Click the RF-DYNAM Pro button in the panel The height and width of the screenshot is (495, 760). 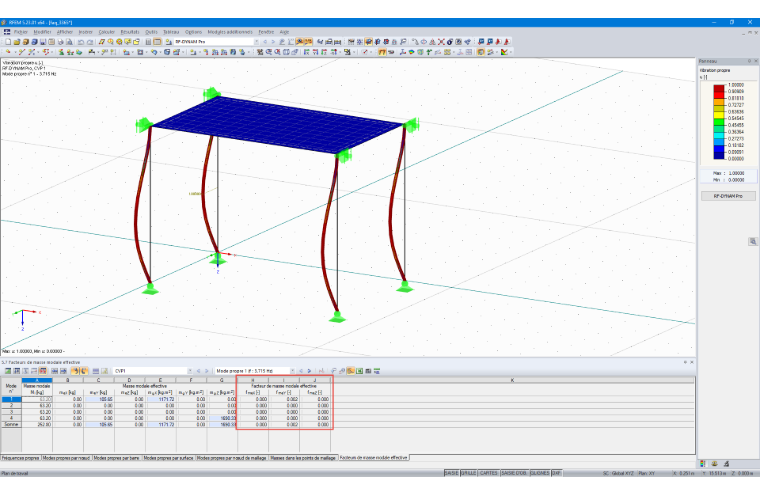728,196
